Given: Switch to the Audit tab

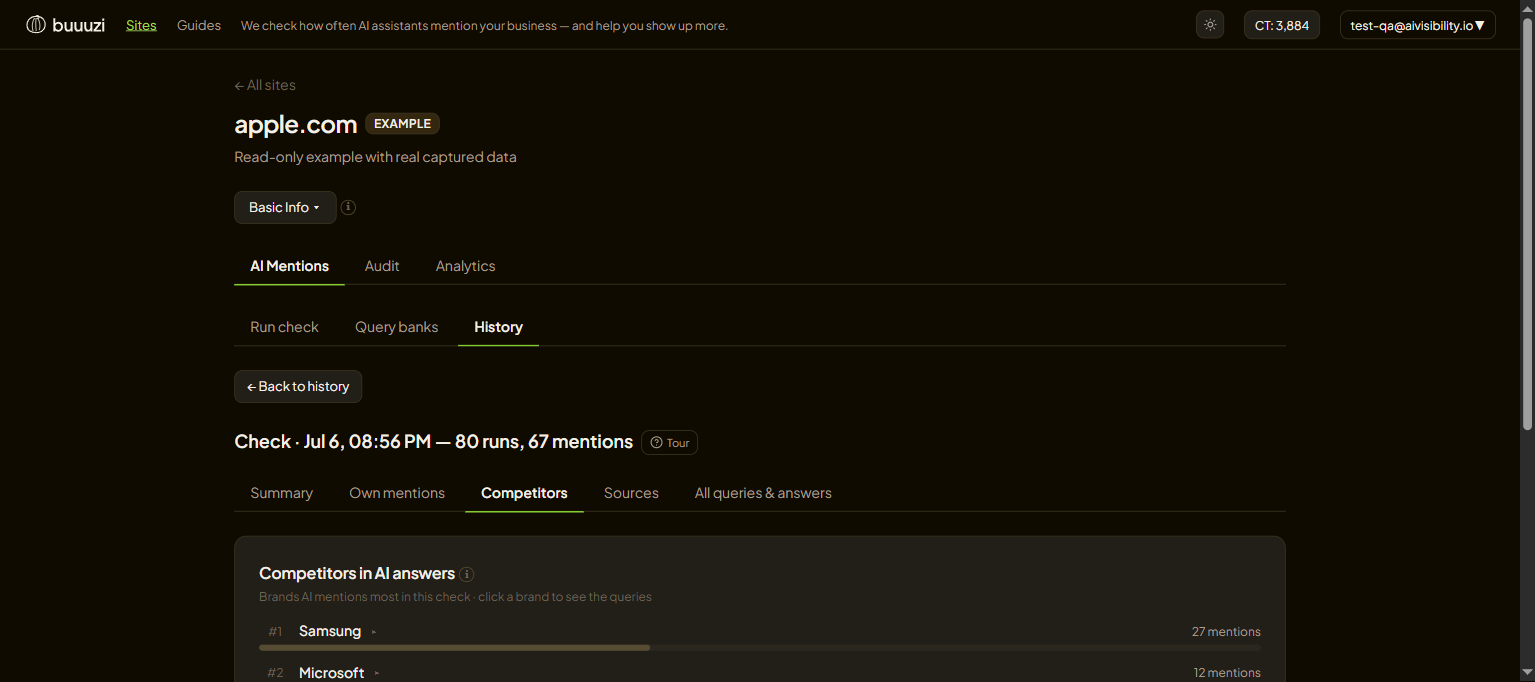Looking at the screenshot, I should [x=382, y=266].
